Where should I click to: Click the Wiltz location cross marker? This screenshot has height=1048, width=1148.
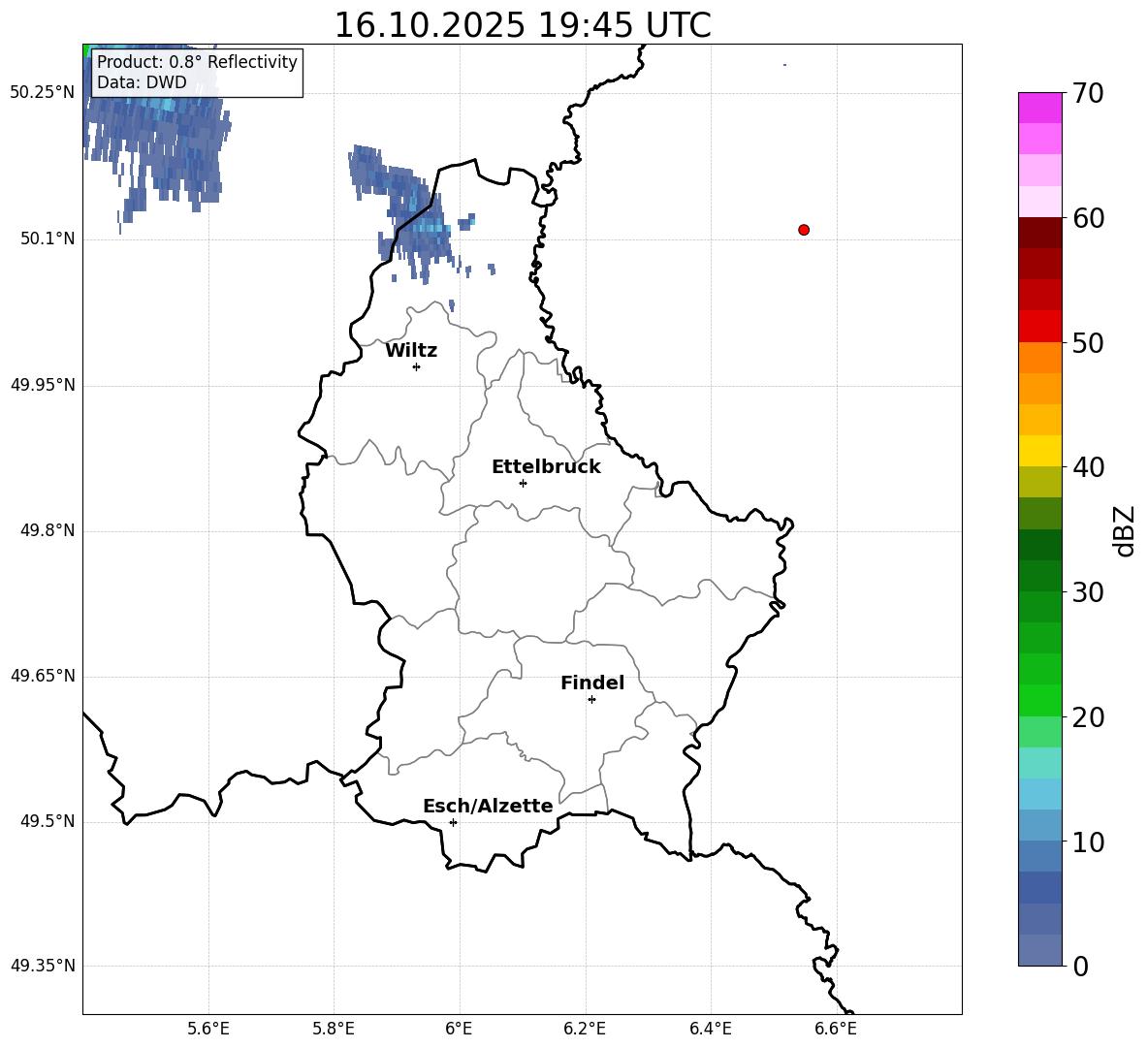pos(417,366)
